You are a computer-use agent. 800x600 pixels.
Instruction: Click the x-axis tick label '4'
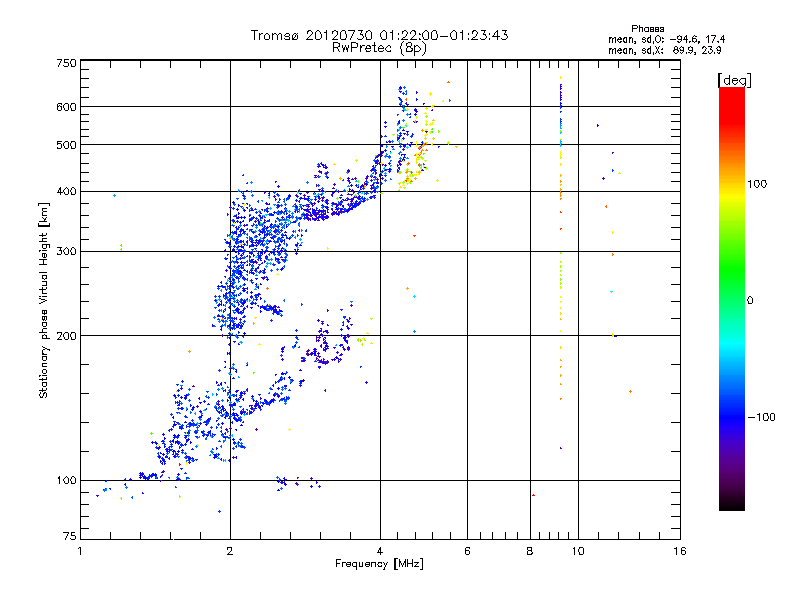380,551
